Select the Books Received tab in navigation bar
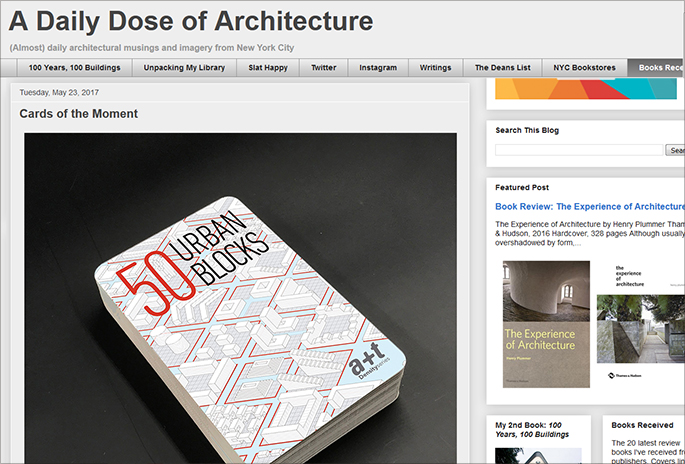The image size is (685, 464). (656, 68)
